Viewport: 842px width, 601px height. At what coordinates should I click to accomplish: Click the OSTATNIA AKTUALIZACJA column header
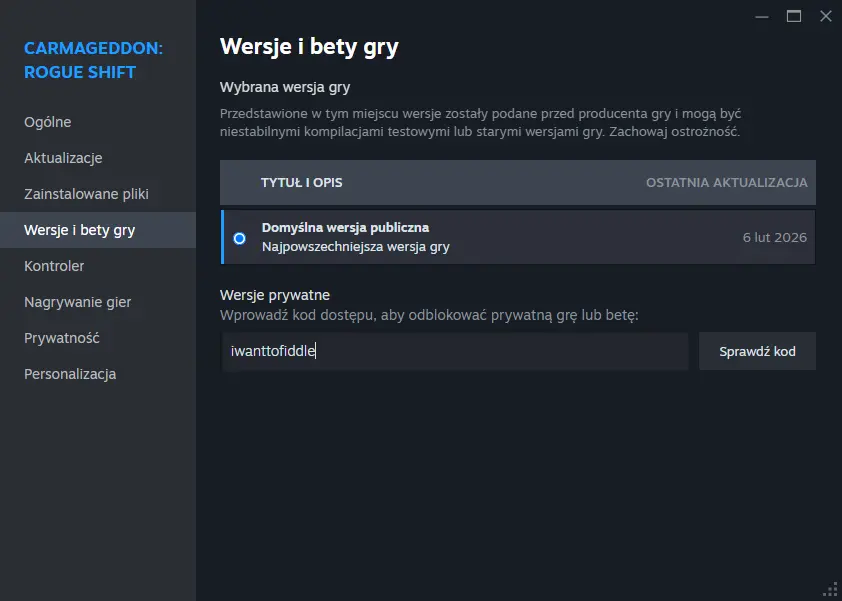pyautogui.click(x=726, y=183)
